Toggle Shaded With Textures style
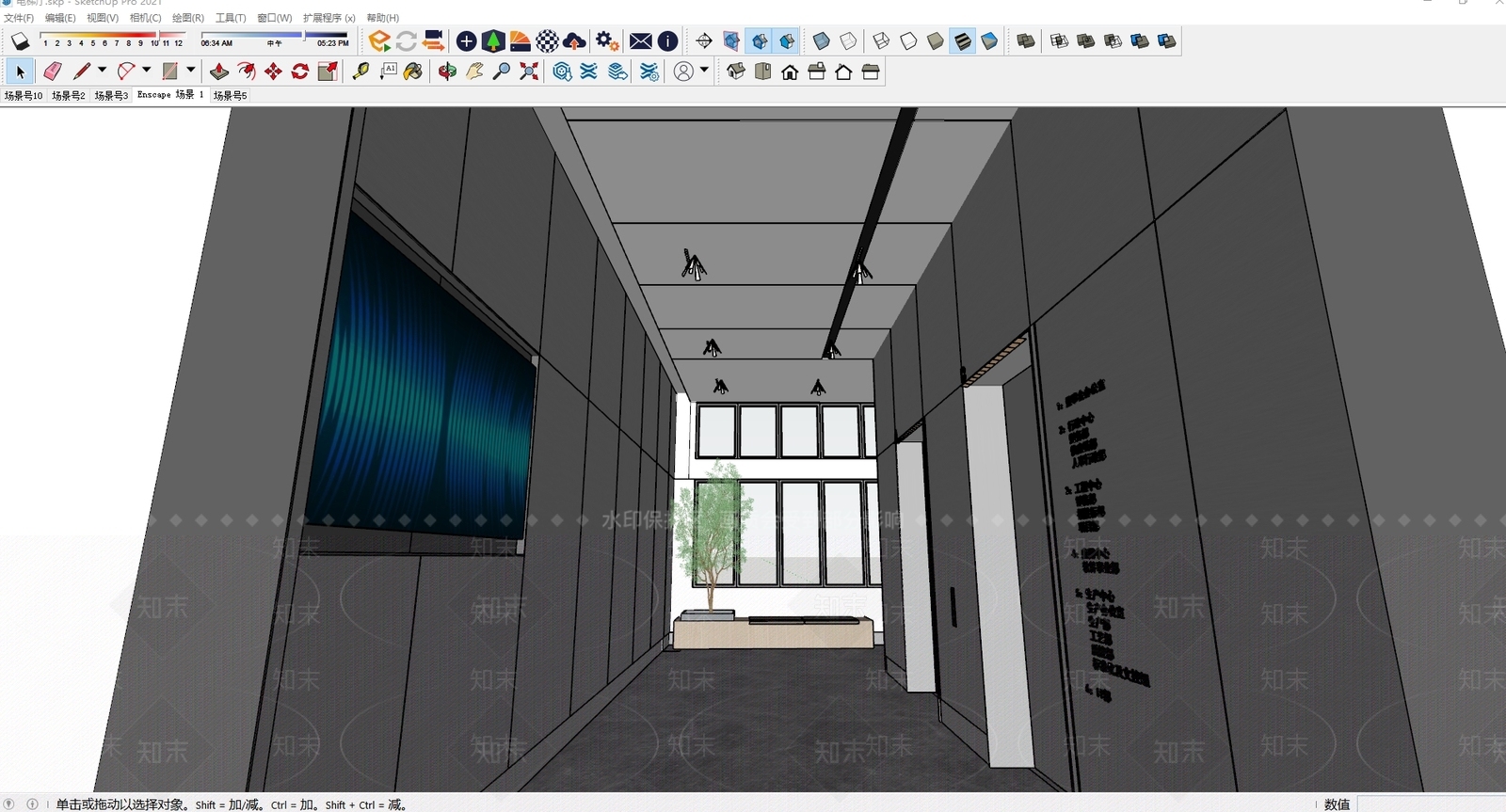1506x812 pixels. click(x=962, y=40)
